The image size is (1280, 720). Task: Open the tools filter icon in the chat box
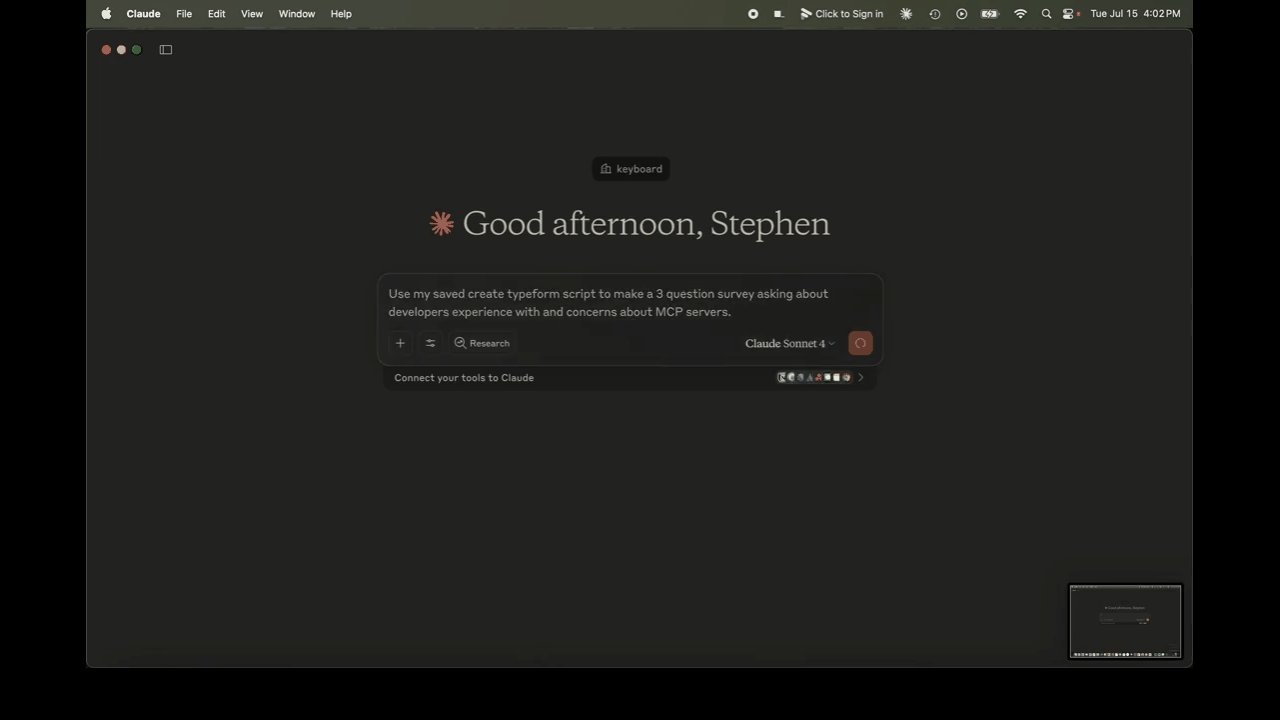[430, 343]
